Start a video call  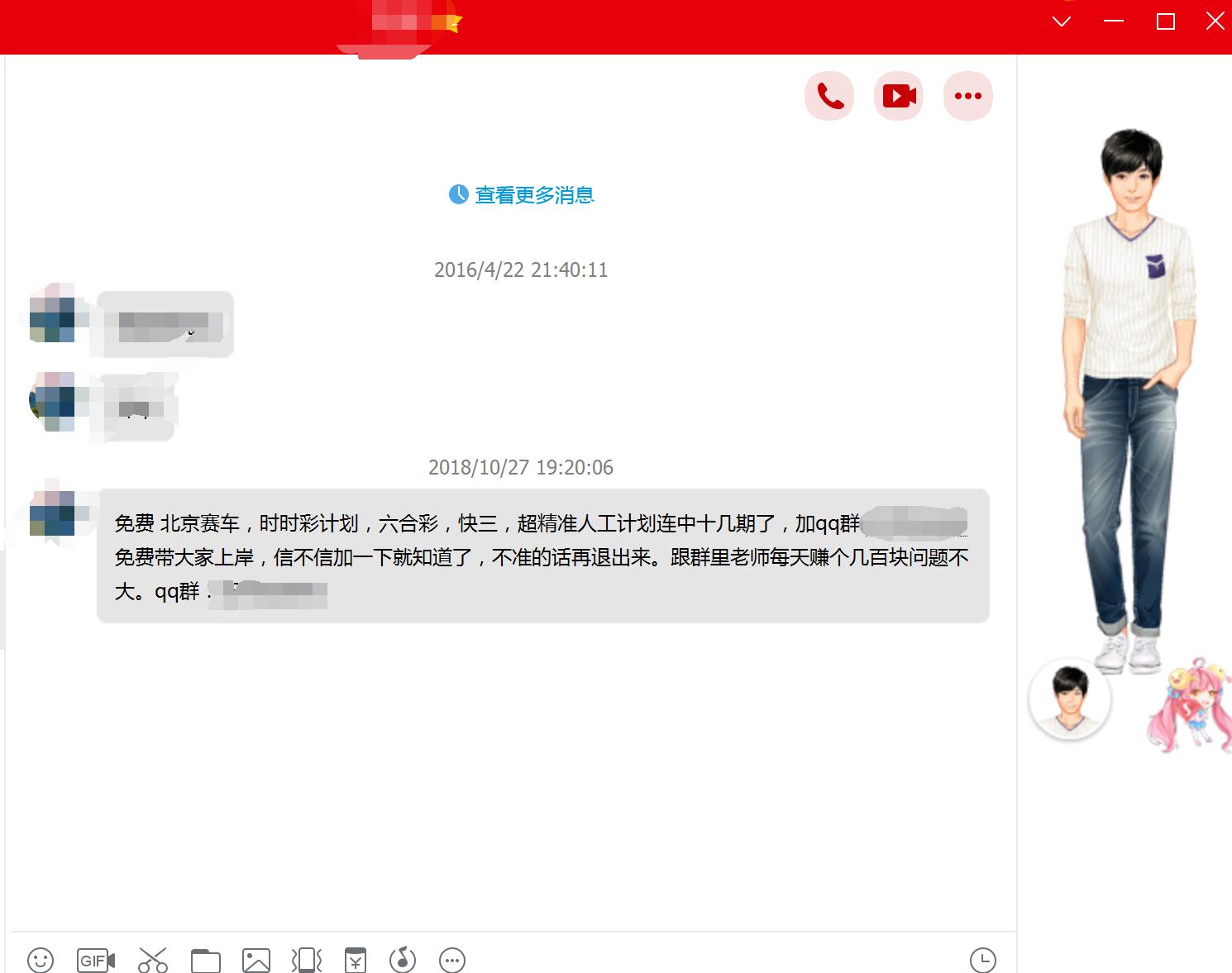[899, 95]
